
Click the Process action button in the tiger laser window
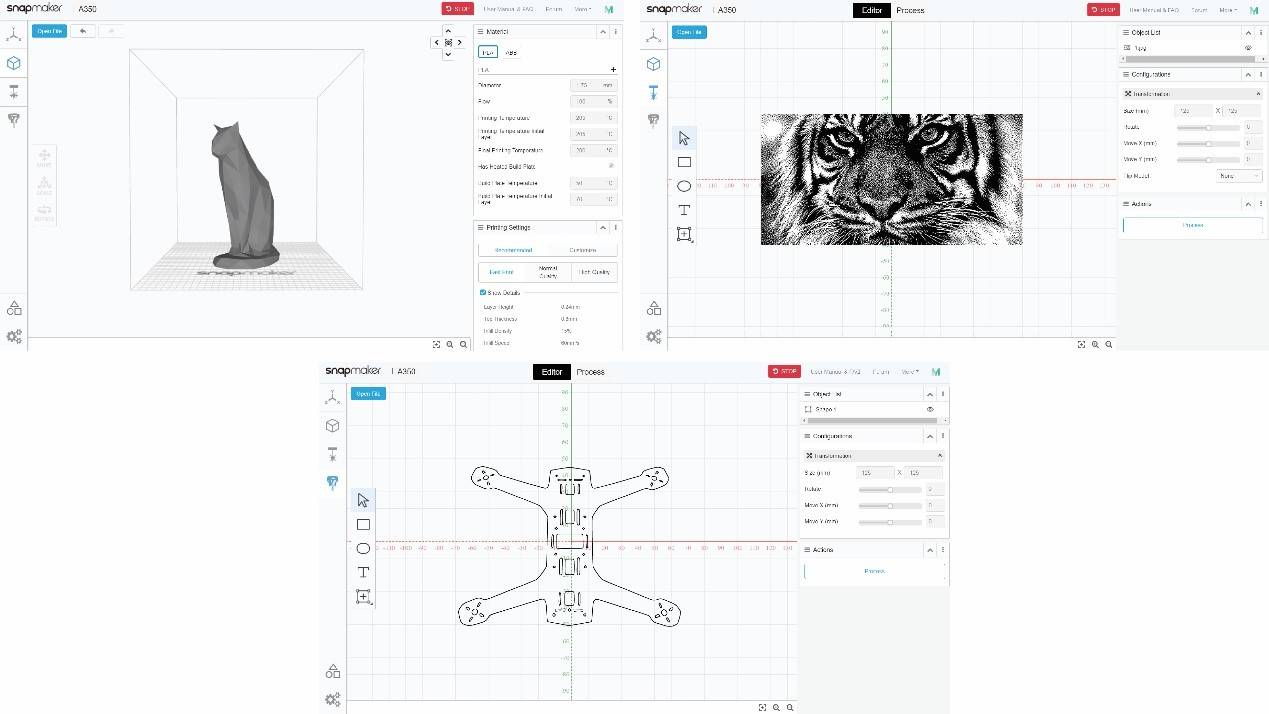click(x=1192, y=226)
